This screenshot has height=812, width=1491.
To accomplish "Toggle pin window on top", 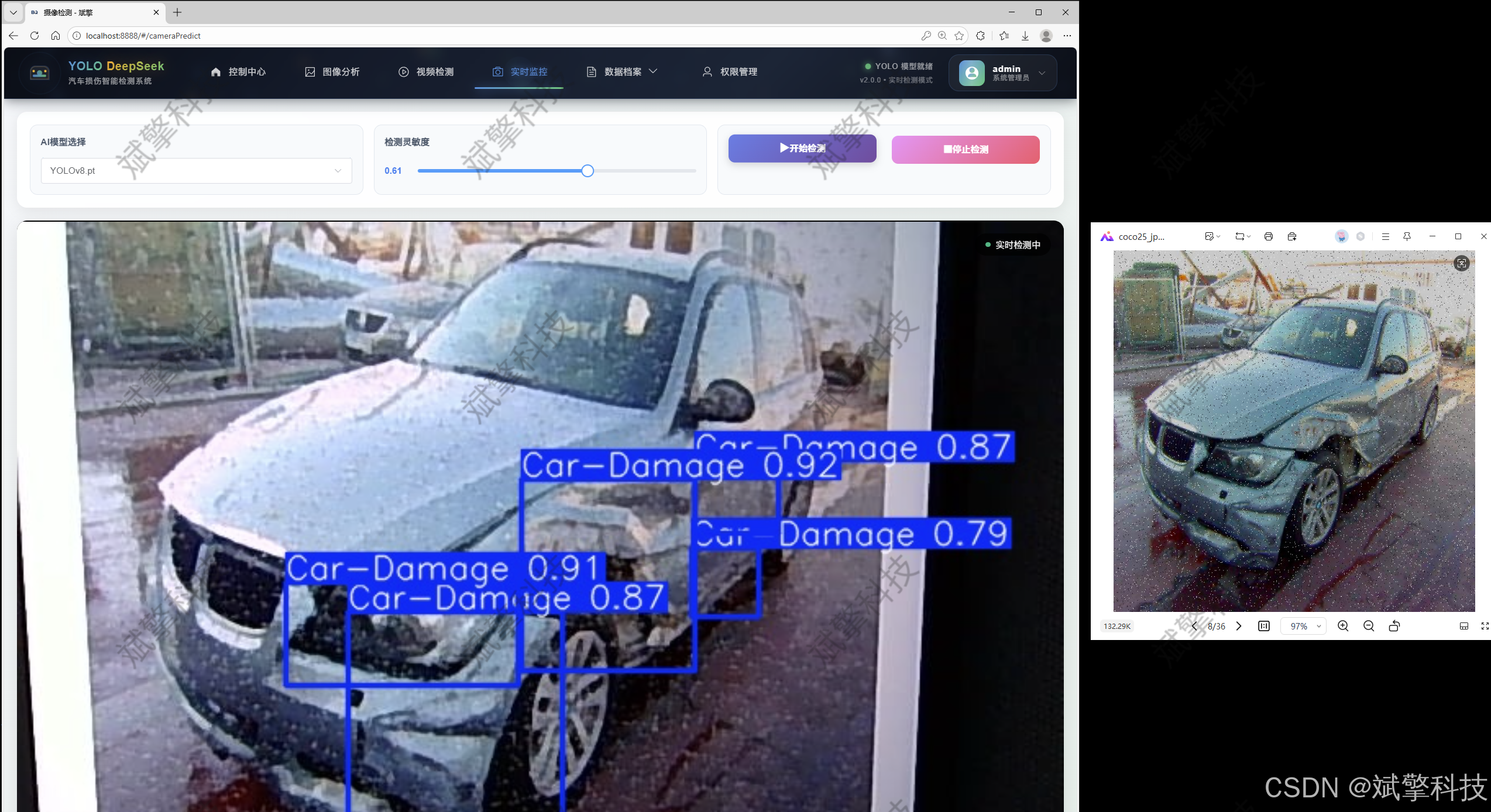I will [x=1407, y=236].
